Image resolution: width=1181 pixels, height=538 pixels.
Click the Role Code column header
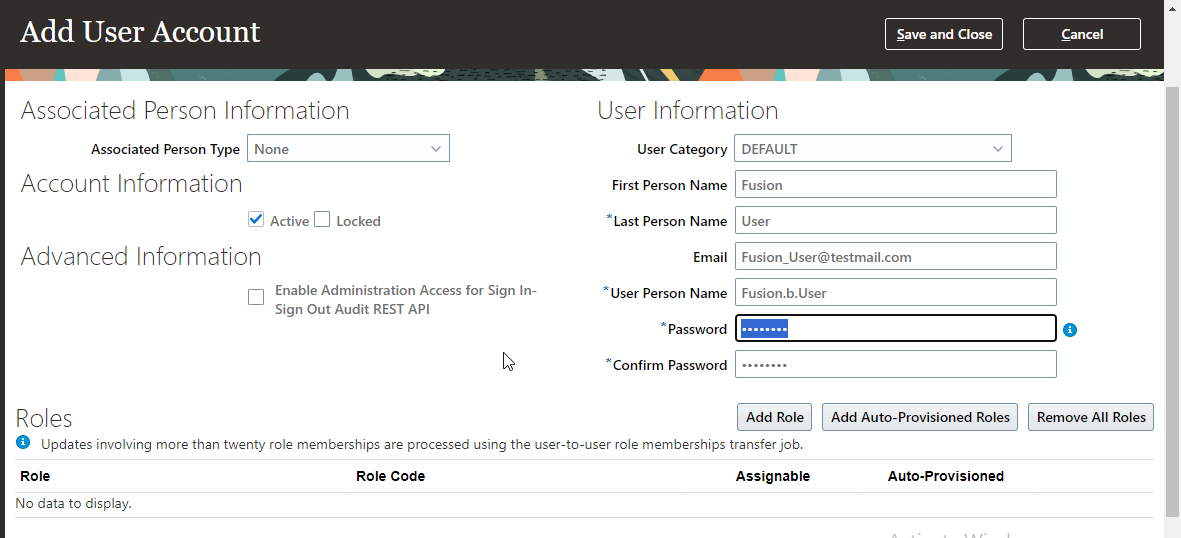point(390,476)
